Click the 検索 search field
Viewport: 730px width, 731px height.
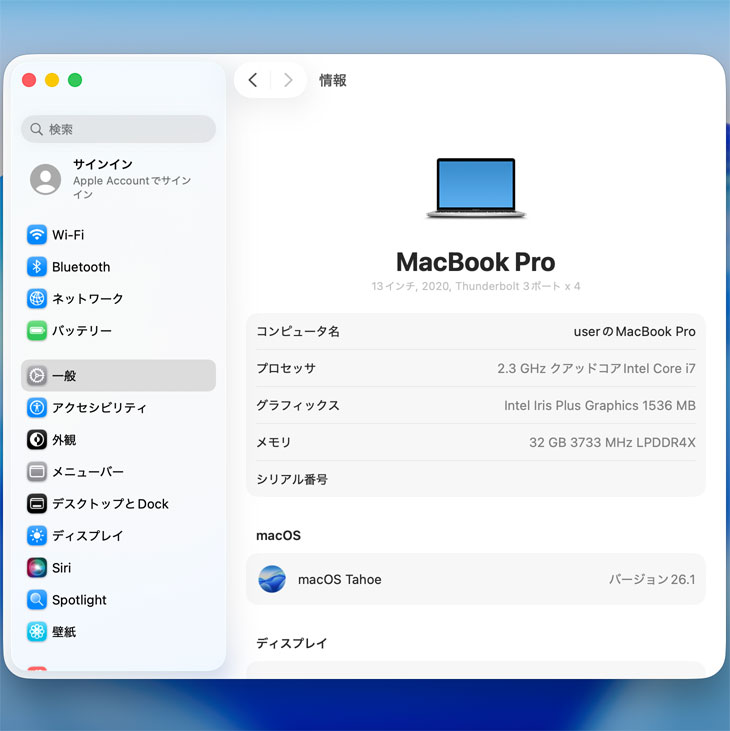[118, 129]
